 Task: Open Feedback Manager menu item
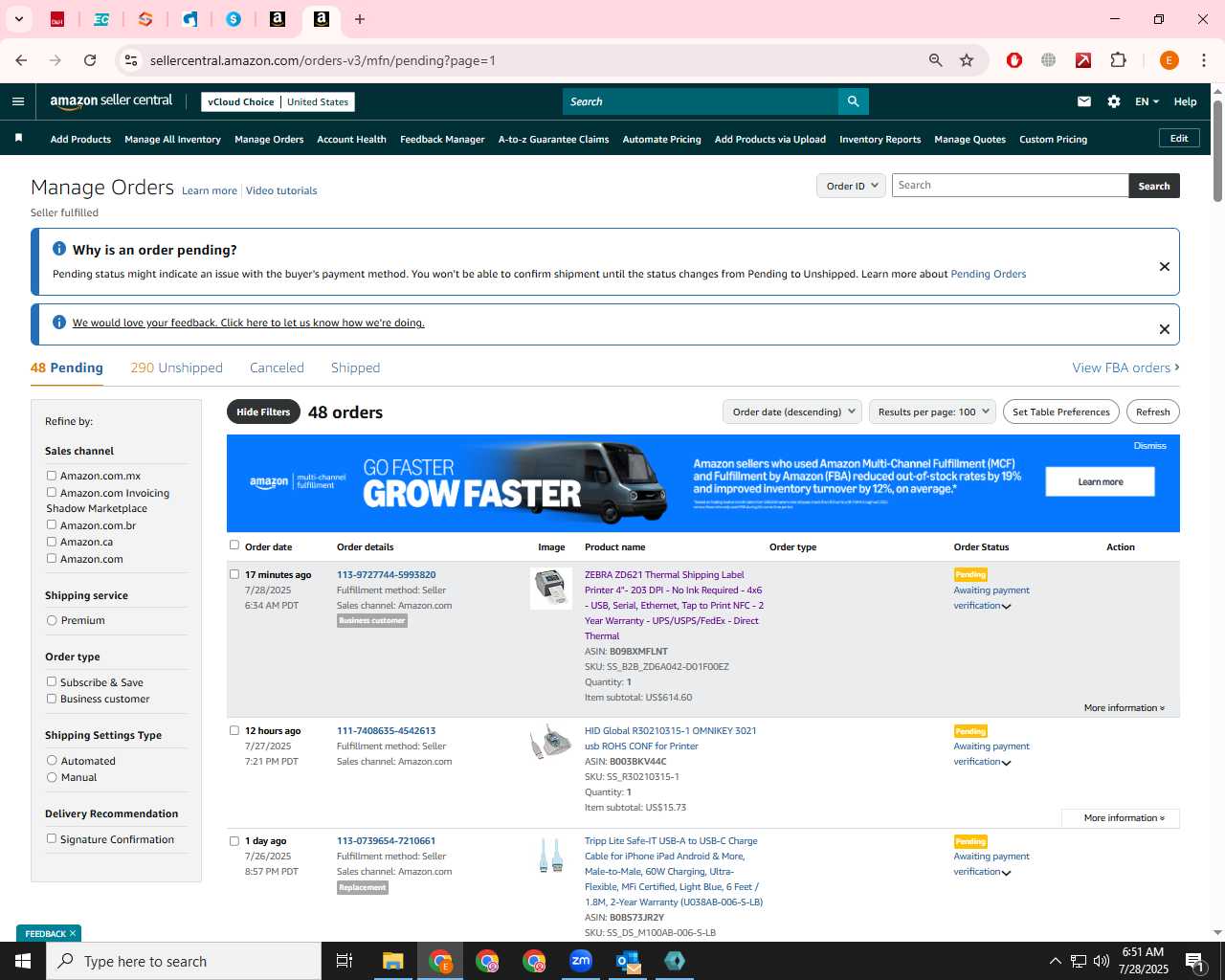click(442, 139)
